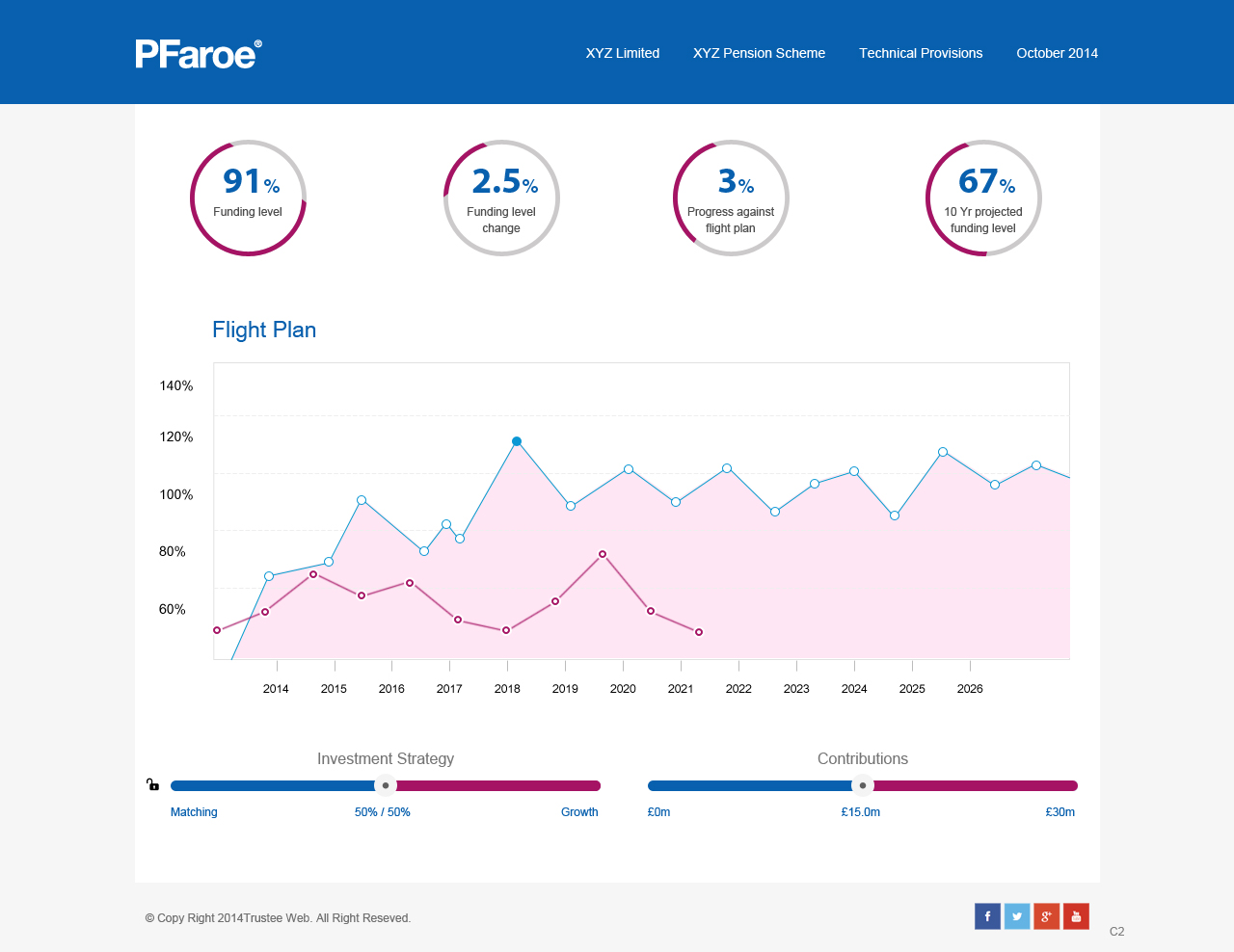Viewport: 1234px width, 952px height.
Task: Select the filled blue 2018 peak data point
Action: point(517,441)
